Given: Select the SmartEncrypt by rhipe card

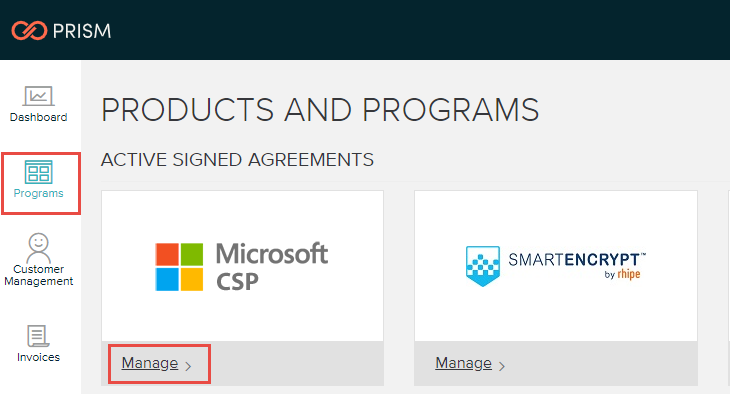Looking at the screenshot, I should tap(556, 288).
